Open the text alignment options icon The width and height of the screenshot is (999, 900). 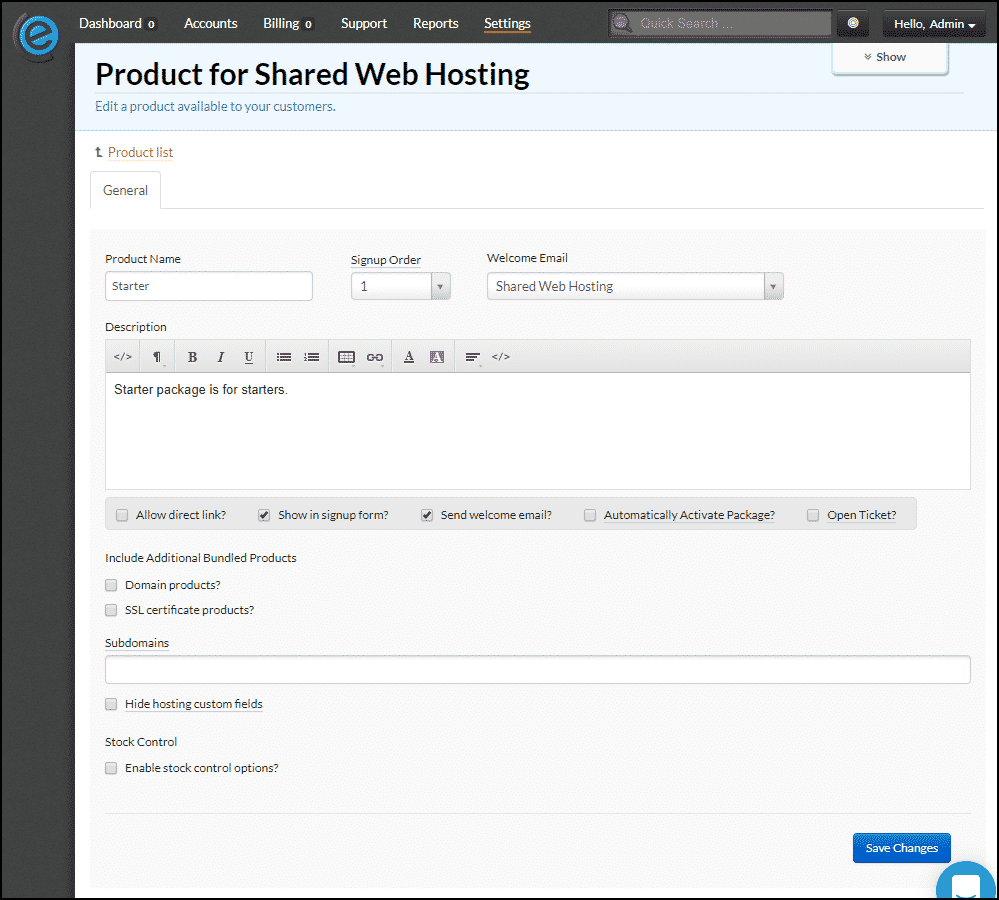472,357
